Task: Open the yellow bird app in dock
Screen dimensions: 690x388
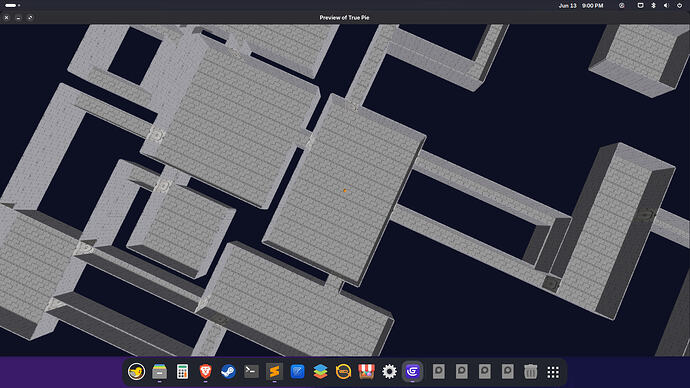Action: (x=136, y=372)
